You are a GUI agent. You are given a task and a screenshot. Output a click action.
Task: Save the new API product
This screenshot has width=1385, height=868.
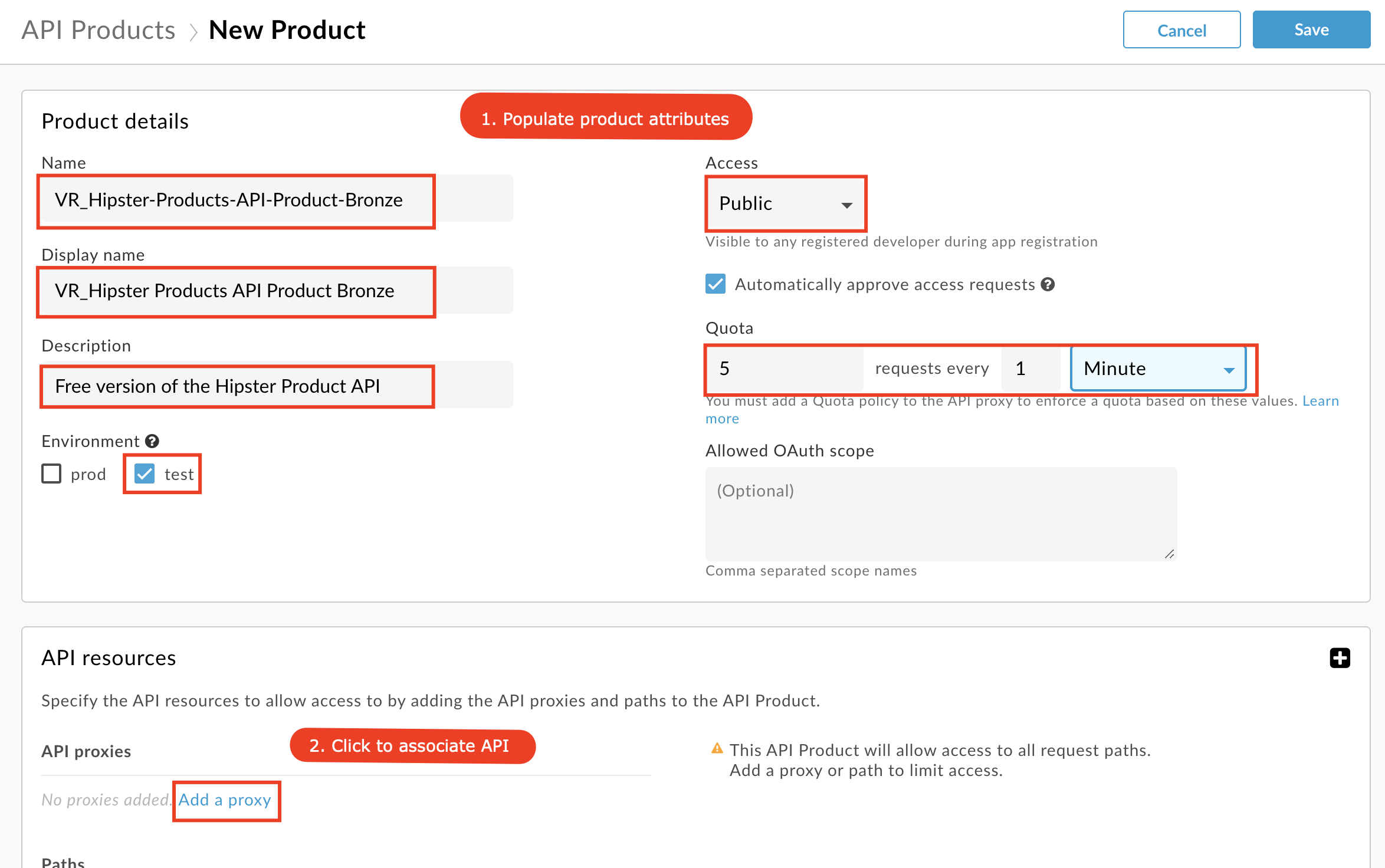1311,29
